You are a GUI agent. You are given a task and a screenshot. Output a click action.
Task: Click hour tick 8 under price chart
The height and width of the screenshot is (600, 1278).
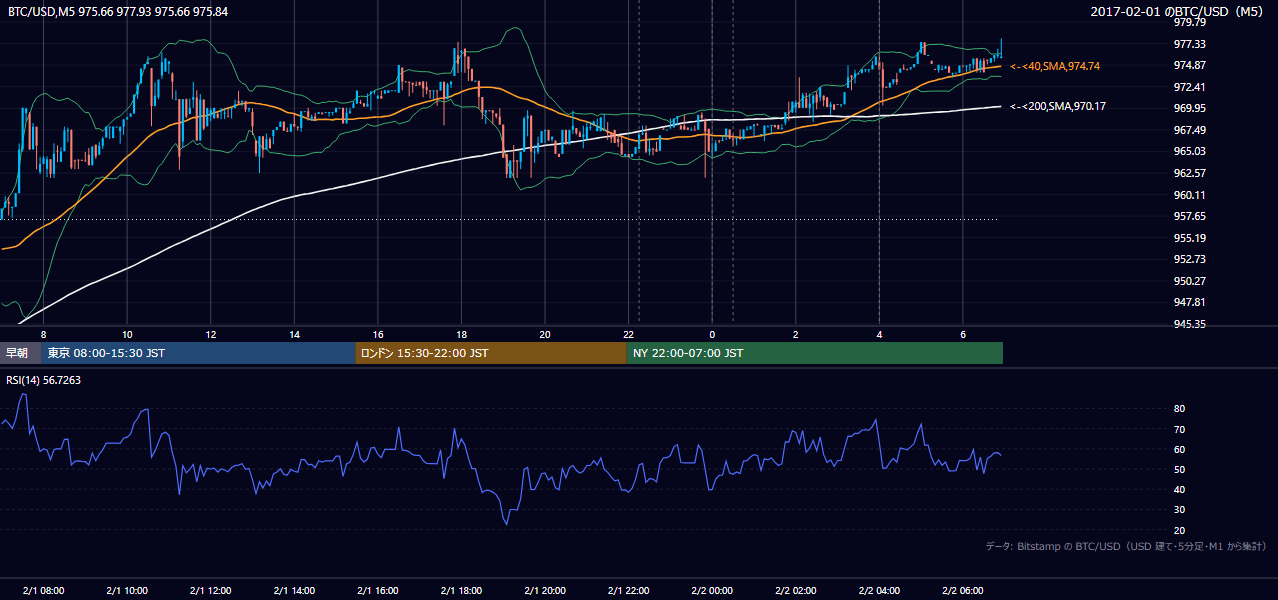pyautogui.click(x=43, y=334)
